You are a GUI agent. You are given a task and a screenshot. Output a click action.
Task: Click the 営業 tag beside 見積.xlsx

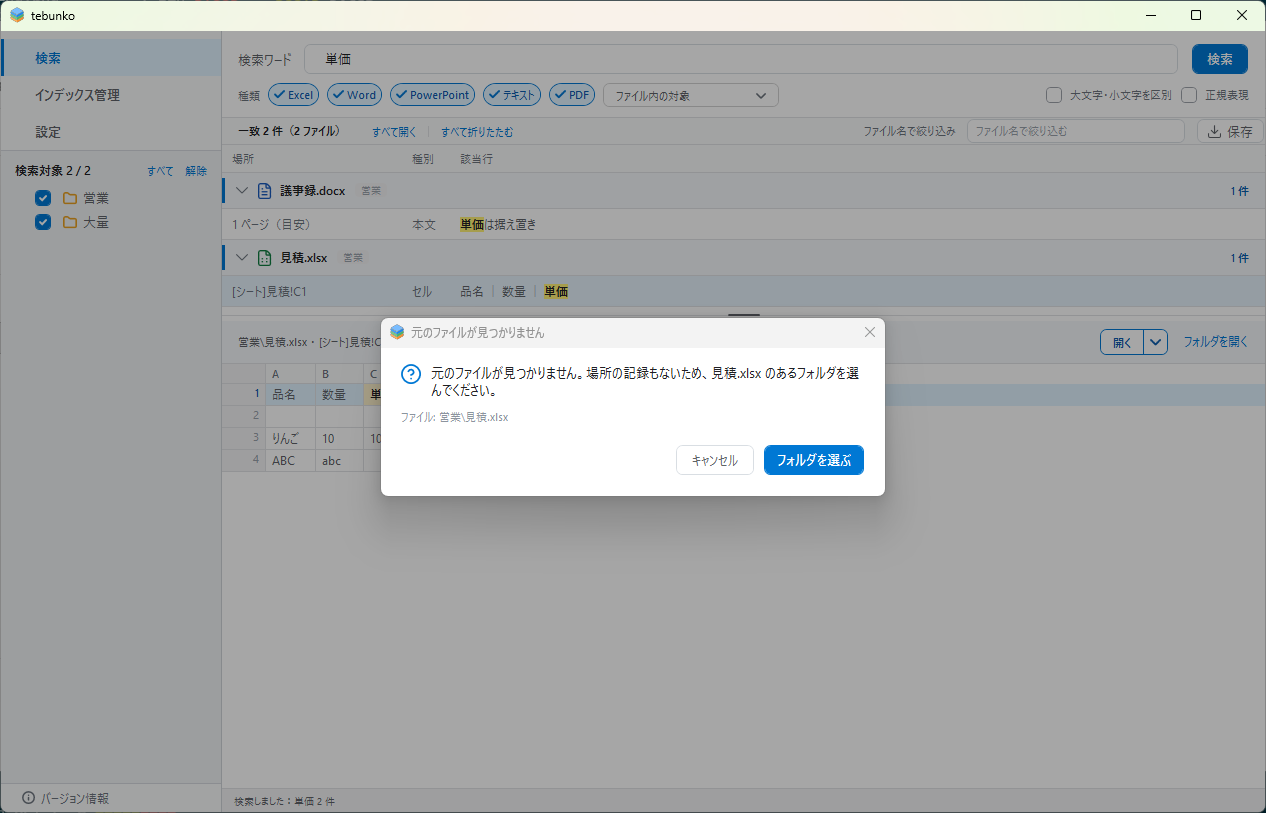(x=353, y=258)
